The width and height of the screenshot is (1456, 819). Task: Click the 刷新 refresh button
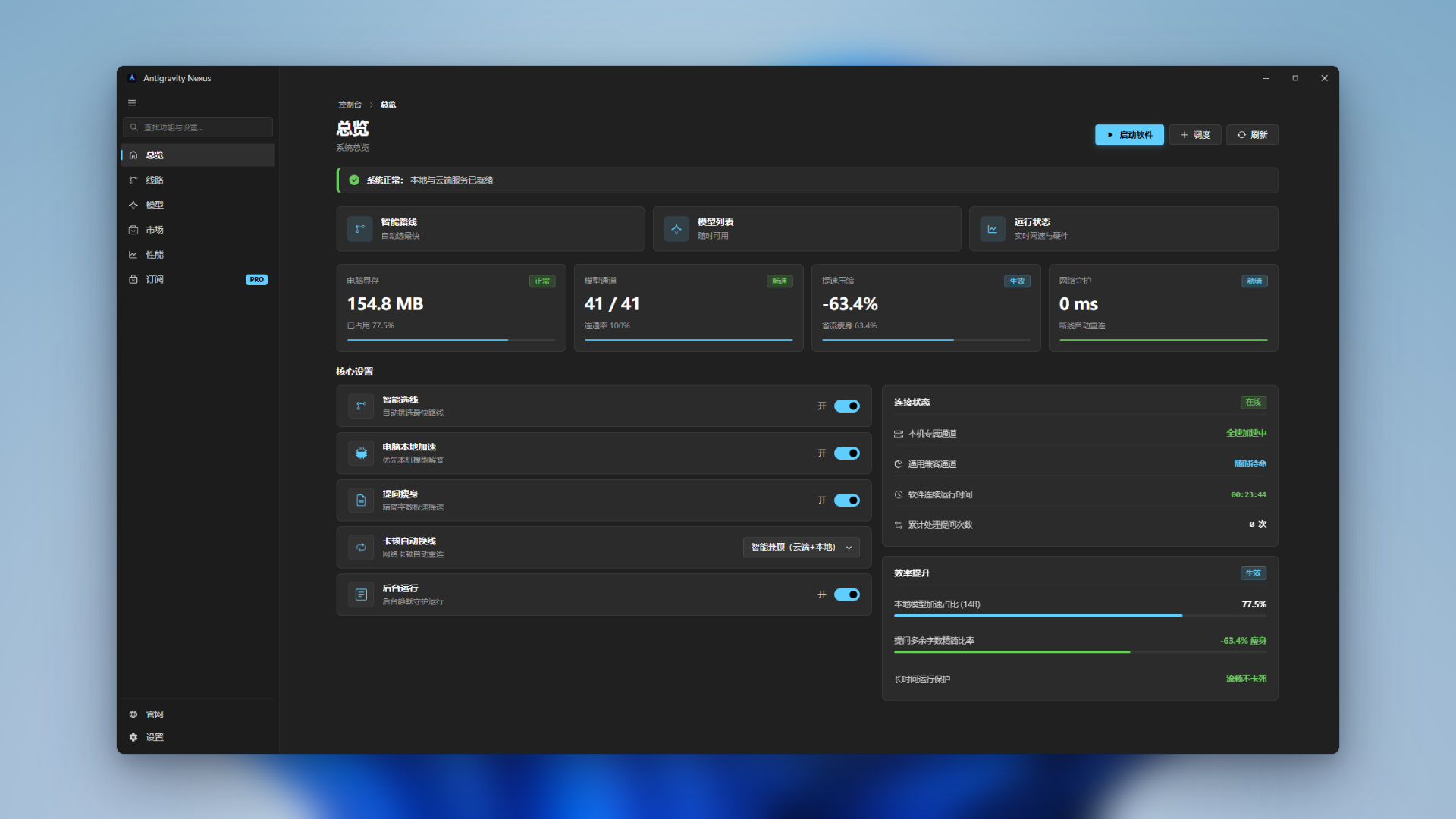coord(1252,135)
